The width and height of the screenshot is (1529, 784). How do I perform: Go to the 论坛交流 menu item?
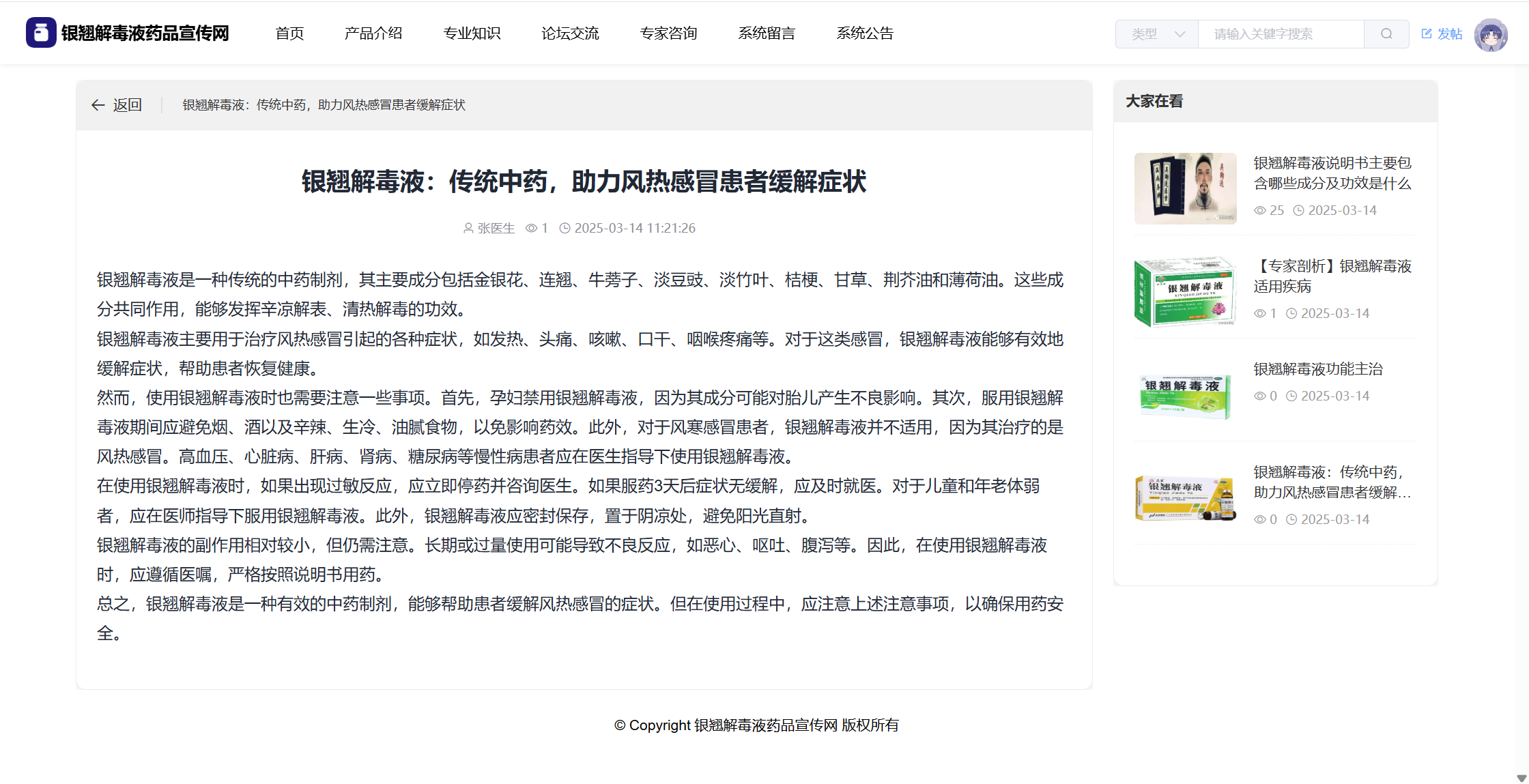coord(570,33)
